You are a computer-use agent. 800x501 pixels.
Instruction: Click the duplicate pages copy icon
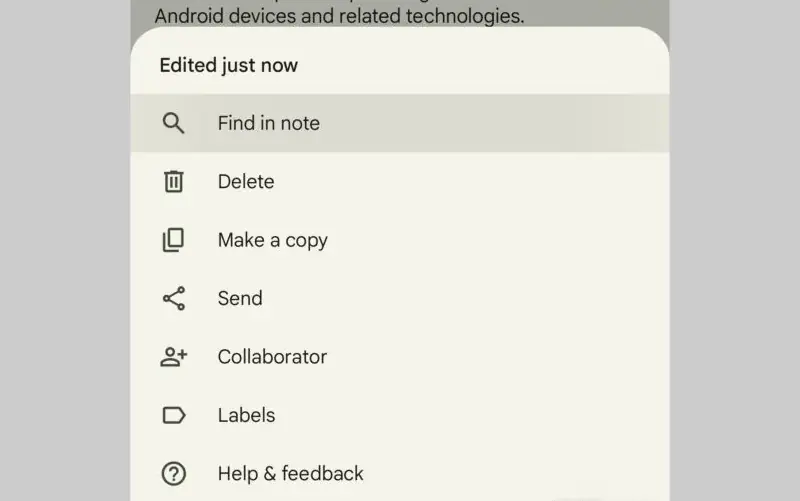[x=173, y=240]
